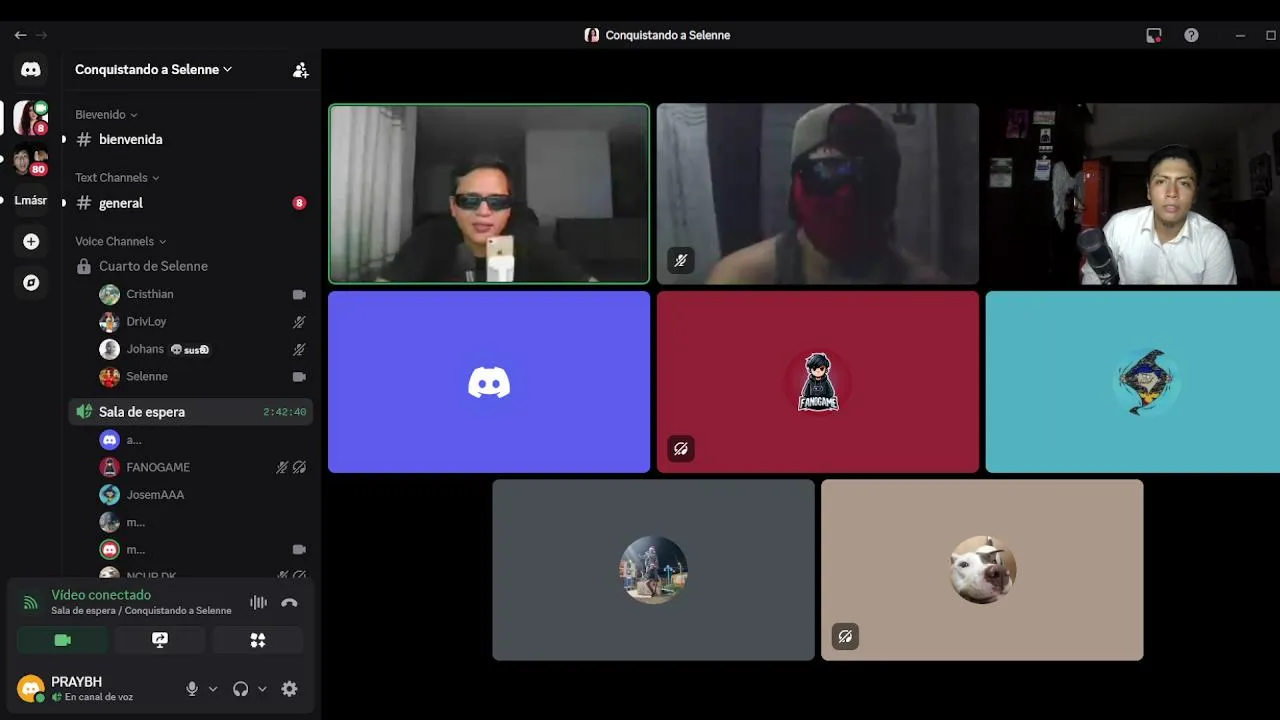Click the lock icon of Cuarto de Selenne
Viewport: 1280px width, 720px height.
[84, 267]
